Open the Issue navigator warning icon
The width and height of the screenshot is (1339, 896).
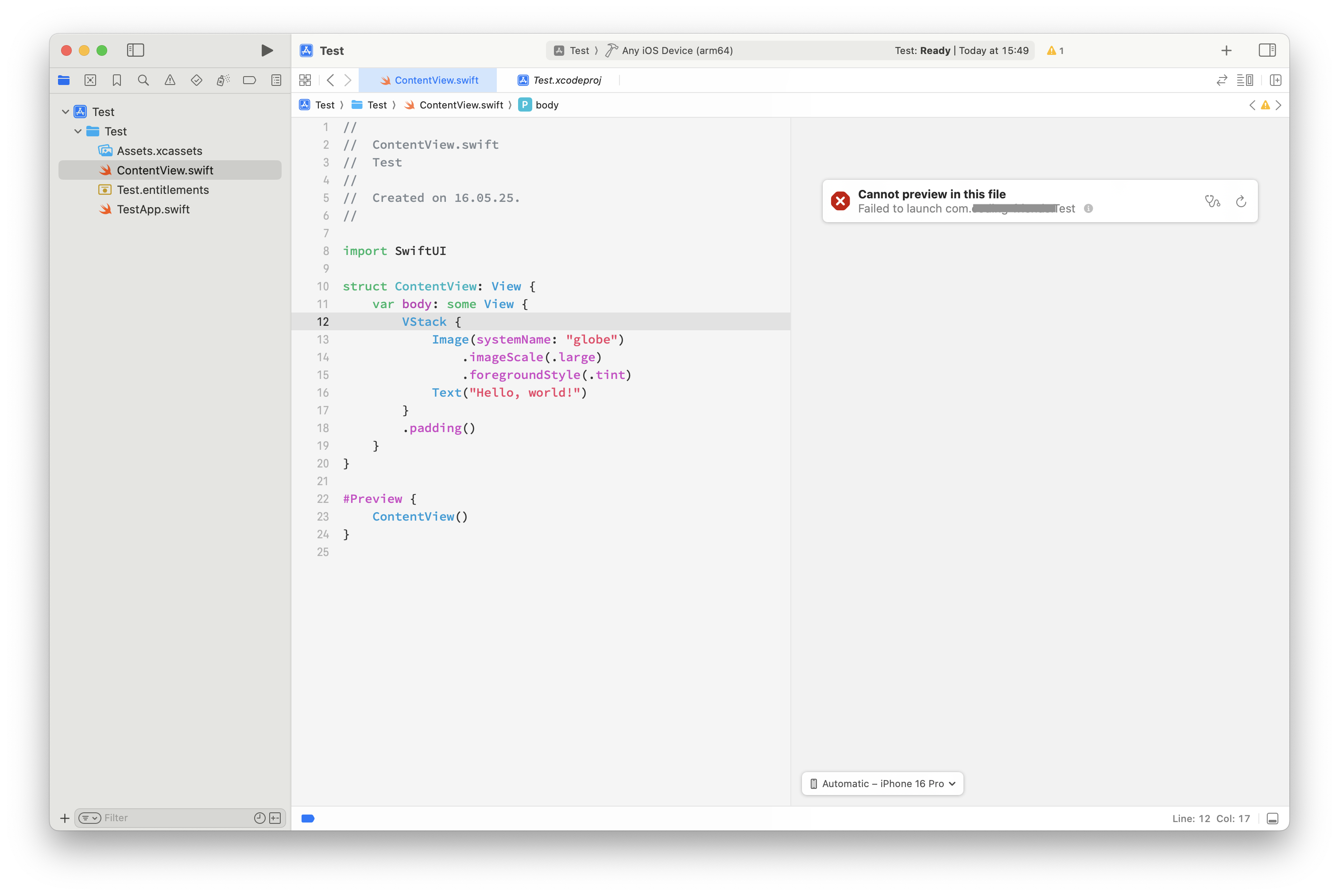(x=170, y=80)
